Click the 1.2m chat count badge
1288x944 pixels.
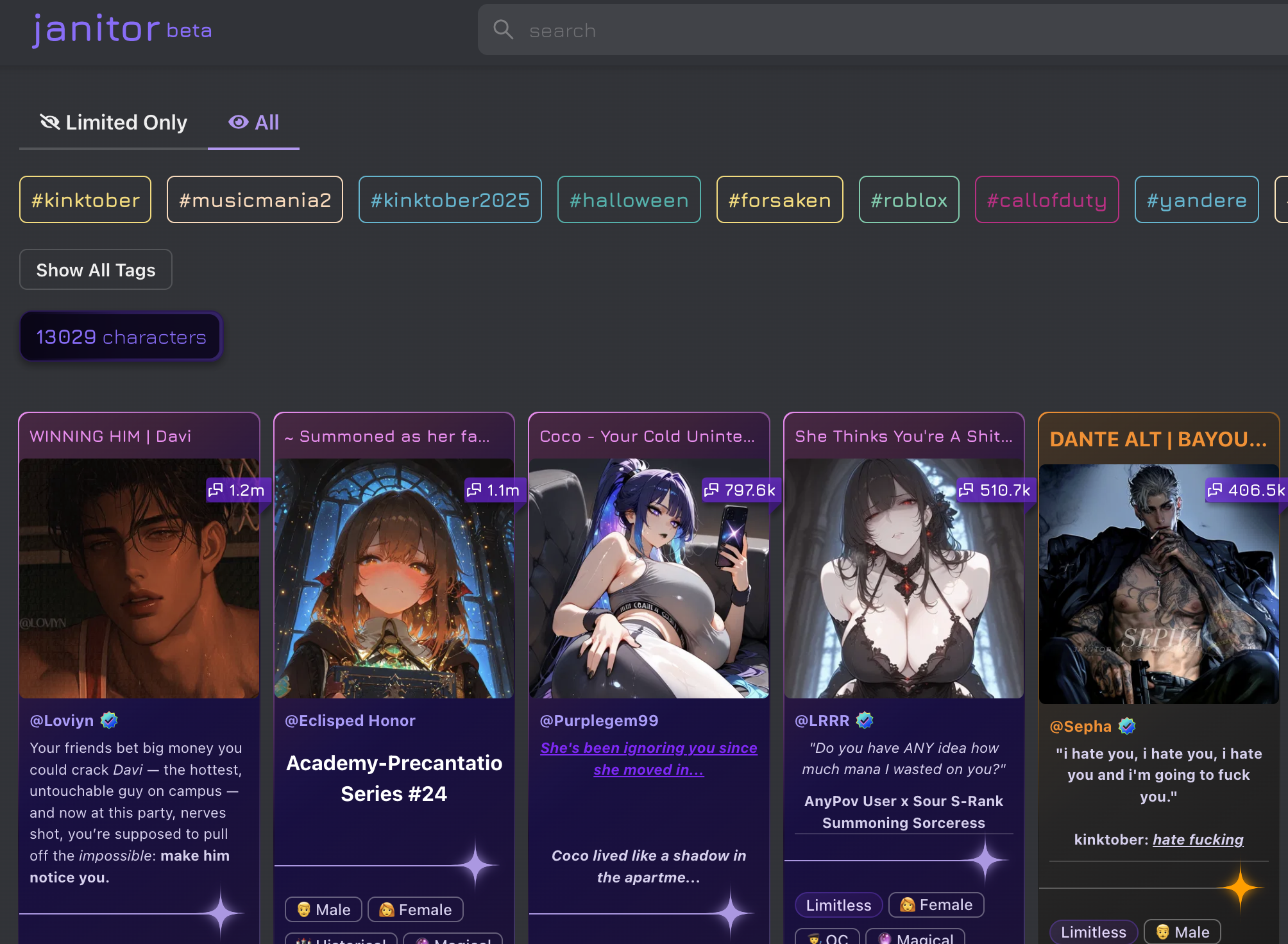(x=236, y=490)
